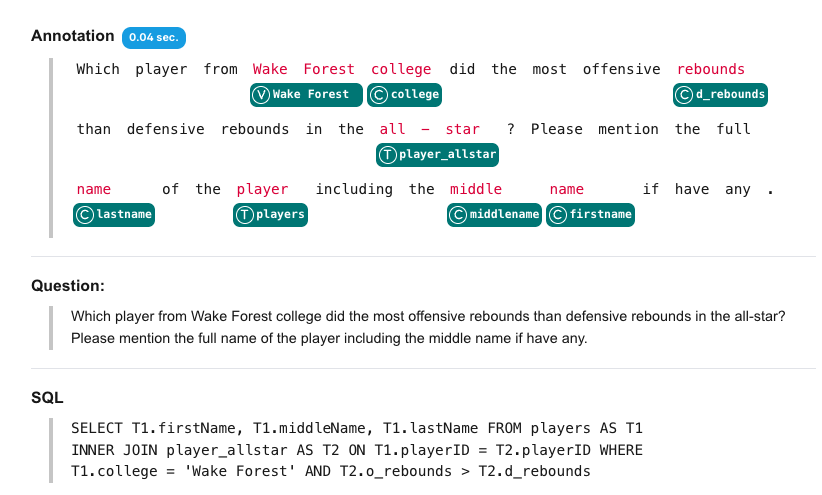822x495 pixels.
Task: Select the red highlighted word "Wake"
Action: click(270, 69)
